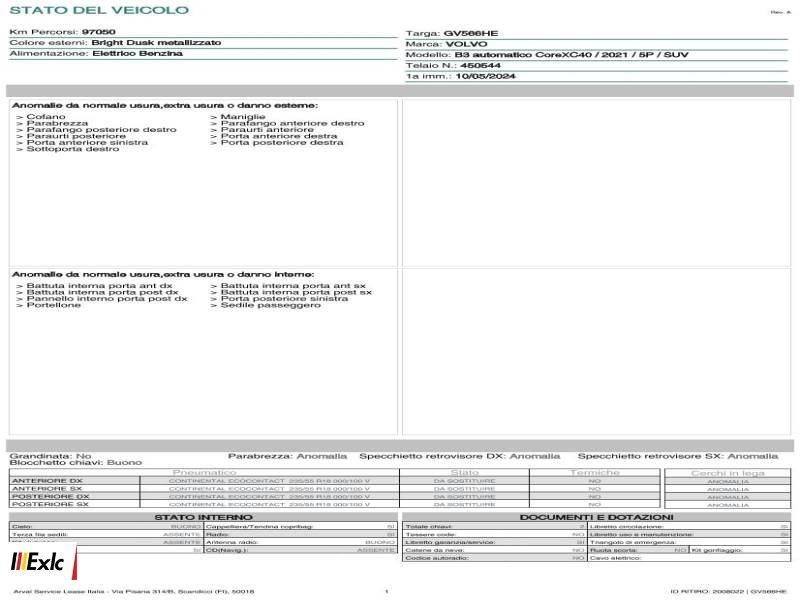Click the 'Stato' column header
800x600 pixels.
click(464, 473)
